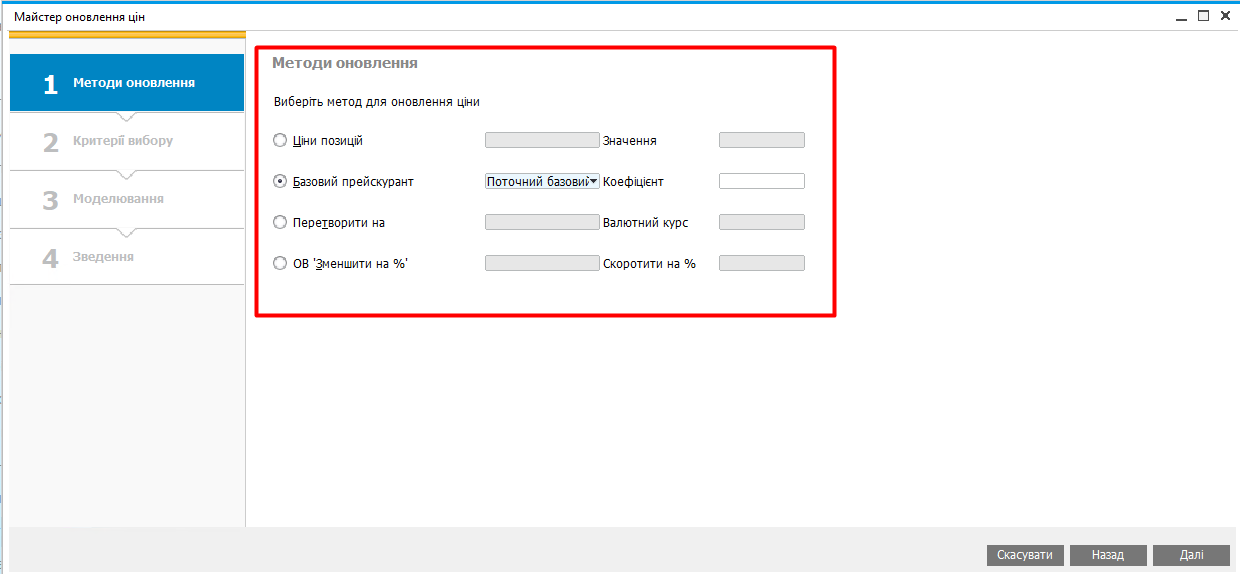This screenshot has width=1240, height=574.
Task: Enable the ОВ 'Зменшити на %' option
Action: pyautogui.click(x=280, y=264)
